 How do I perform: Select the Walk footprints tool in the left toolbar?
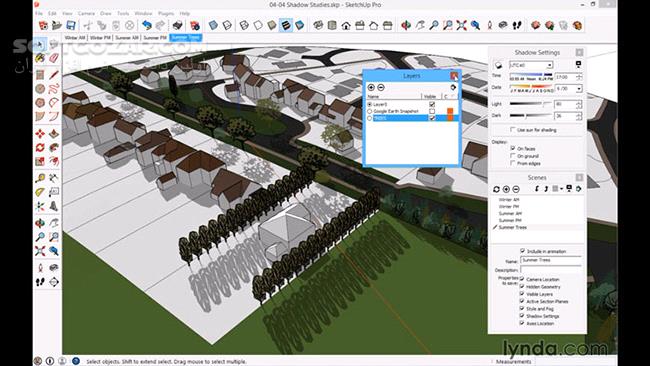coord(40,282)
